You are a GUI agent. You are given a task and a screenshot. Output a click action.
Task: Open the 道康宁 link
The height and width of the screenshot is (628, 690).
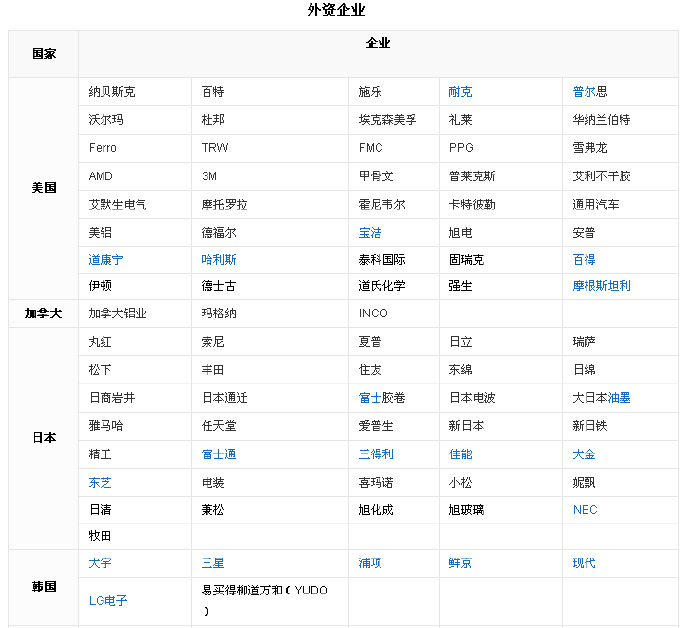click(106, 259)
